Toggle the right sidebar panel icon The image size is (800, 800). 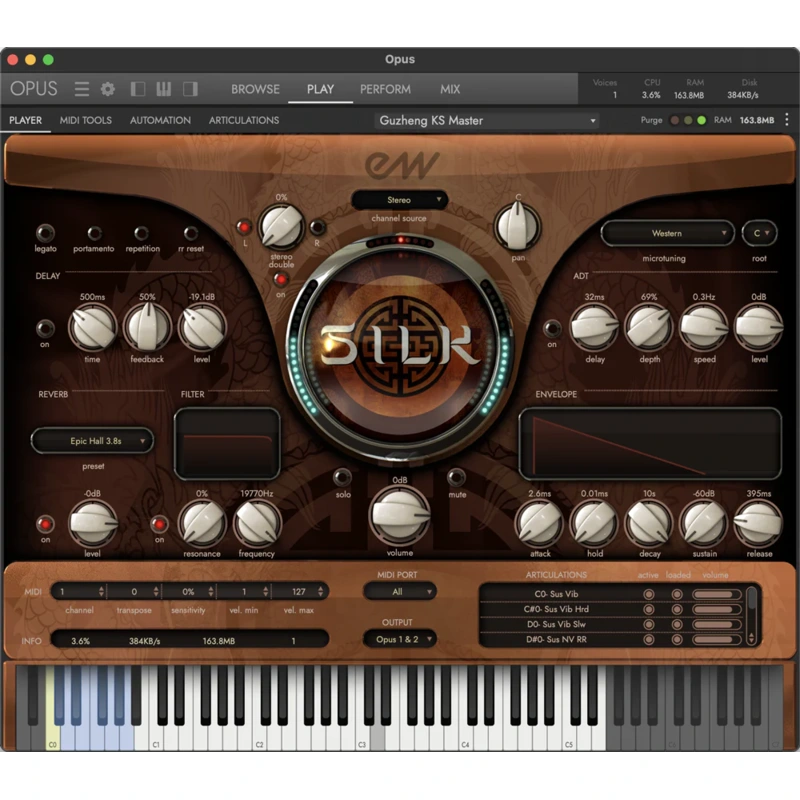pyautogui.click(x=190, y=89)
